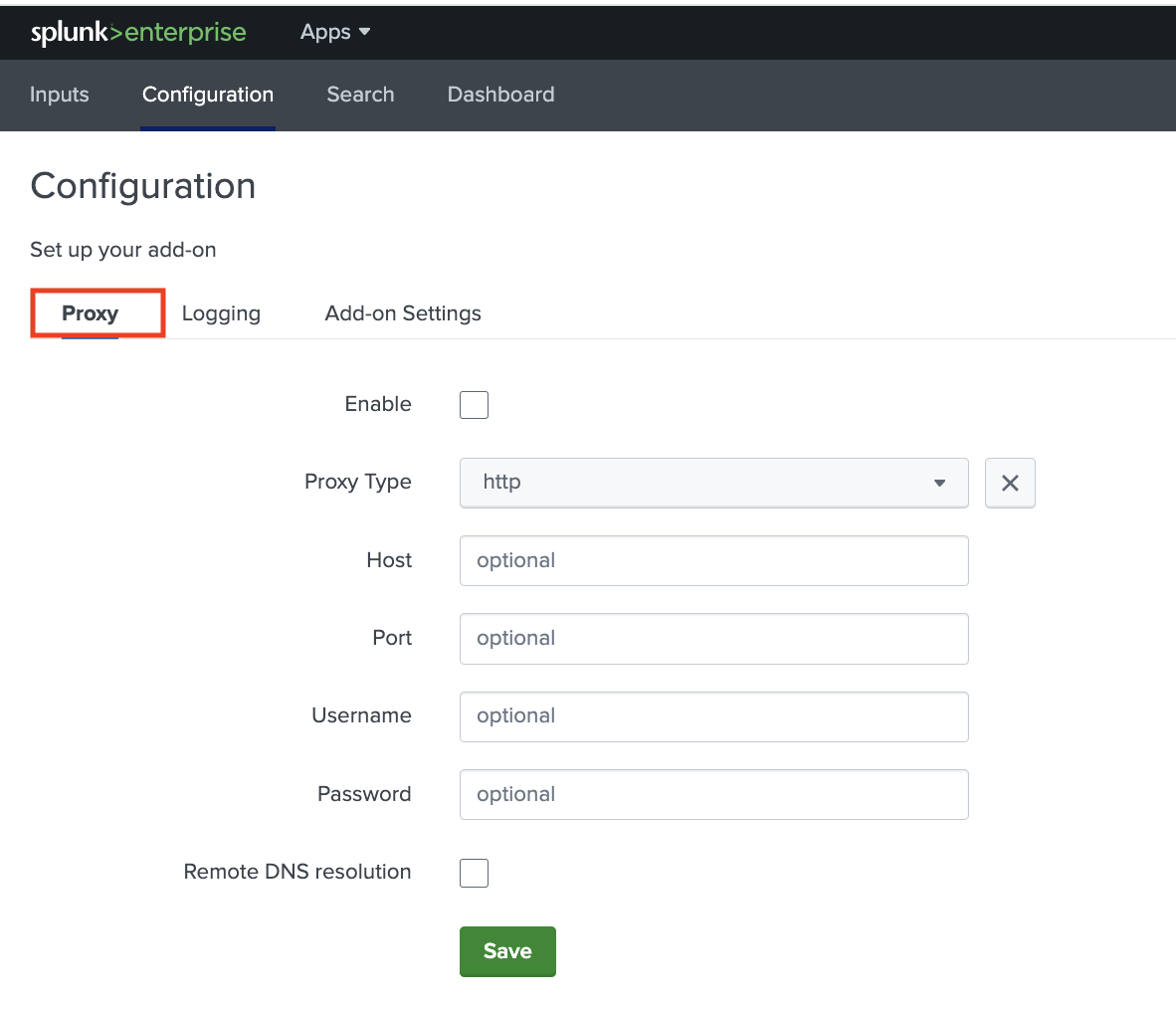Expand the Apps dropdown arrow
This screenshot has height=1009, width=1176.
pyautogui.click(x=365, y=32)
